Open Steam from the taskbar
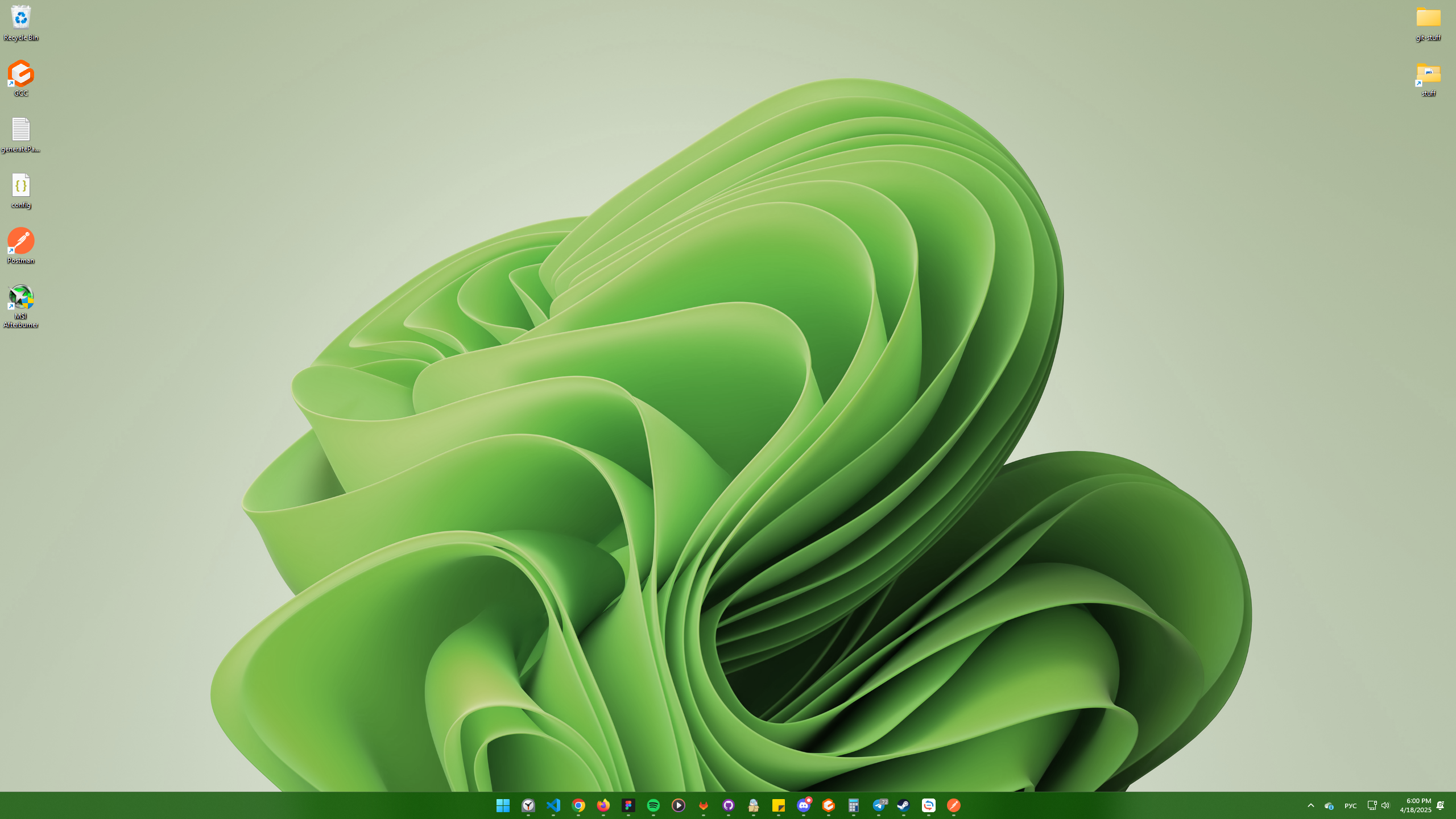This screenshot has width=1456, height=819. [x=904, y=805]
